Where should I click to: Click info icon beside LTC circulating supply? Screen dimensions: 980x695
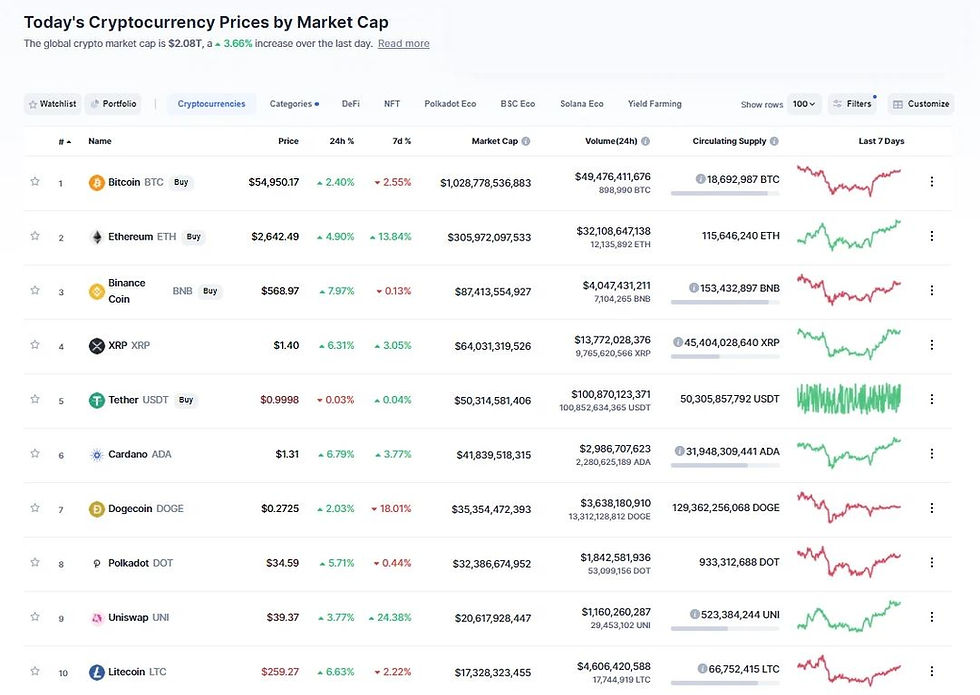[702, 668]
